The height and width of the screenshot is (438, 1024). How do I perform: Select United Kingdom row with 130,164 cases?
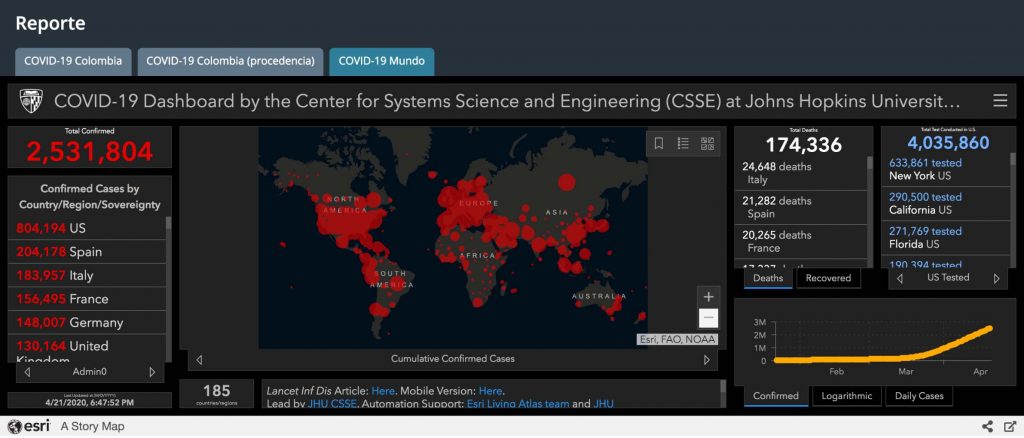[86, 348]
